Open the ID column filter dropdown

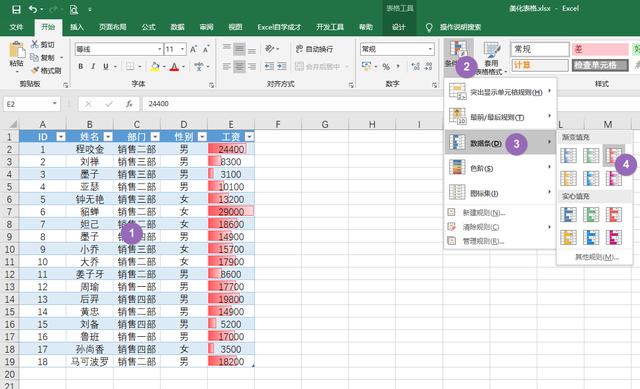click(x=61, y=137)
